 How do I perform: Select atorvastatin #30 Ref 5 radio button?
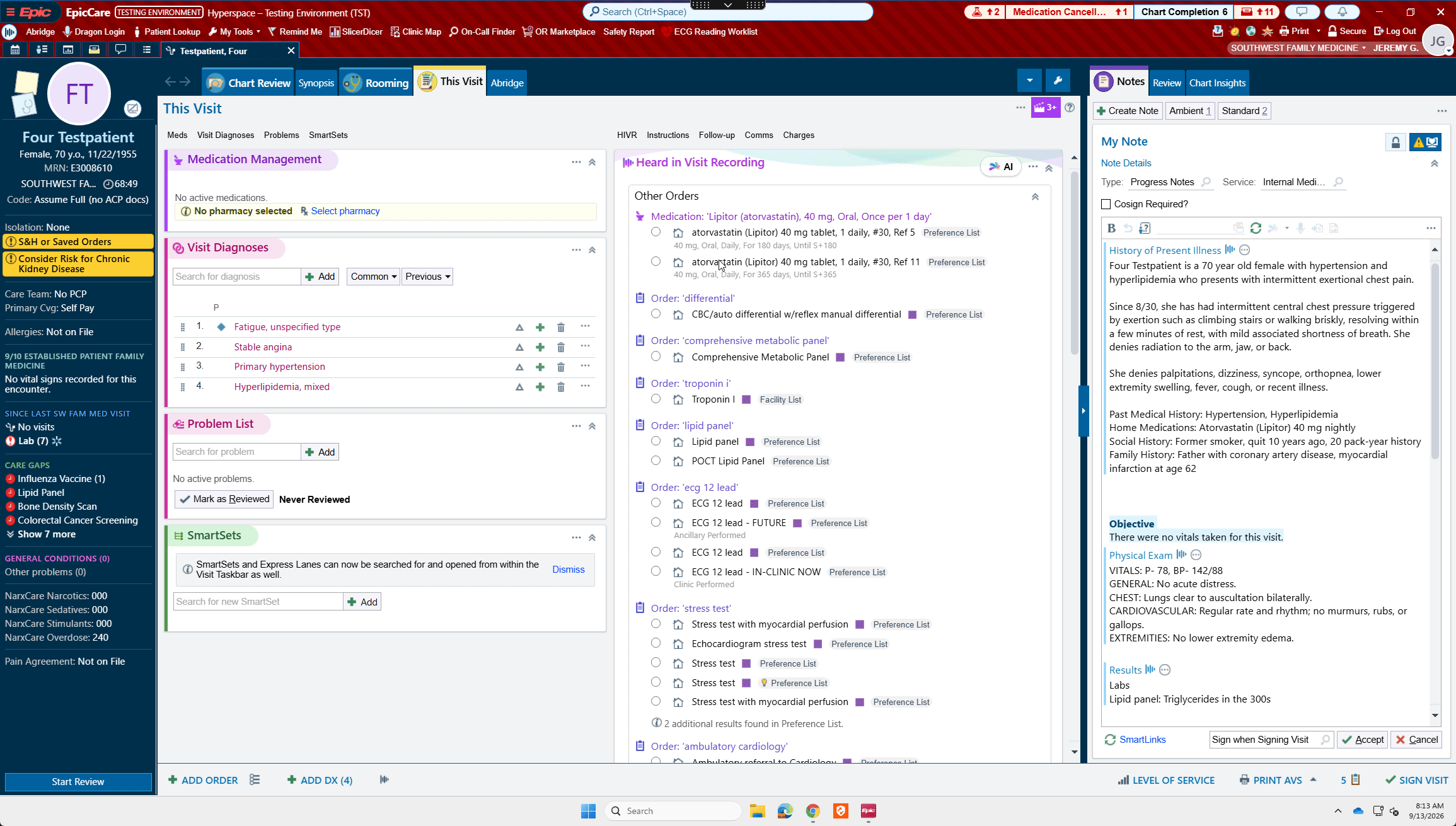click(x=656, y=232)
